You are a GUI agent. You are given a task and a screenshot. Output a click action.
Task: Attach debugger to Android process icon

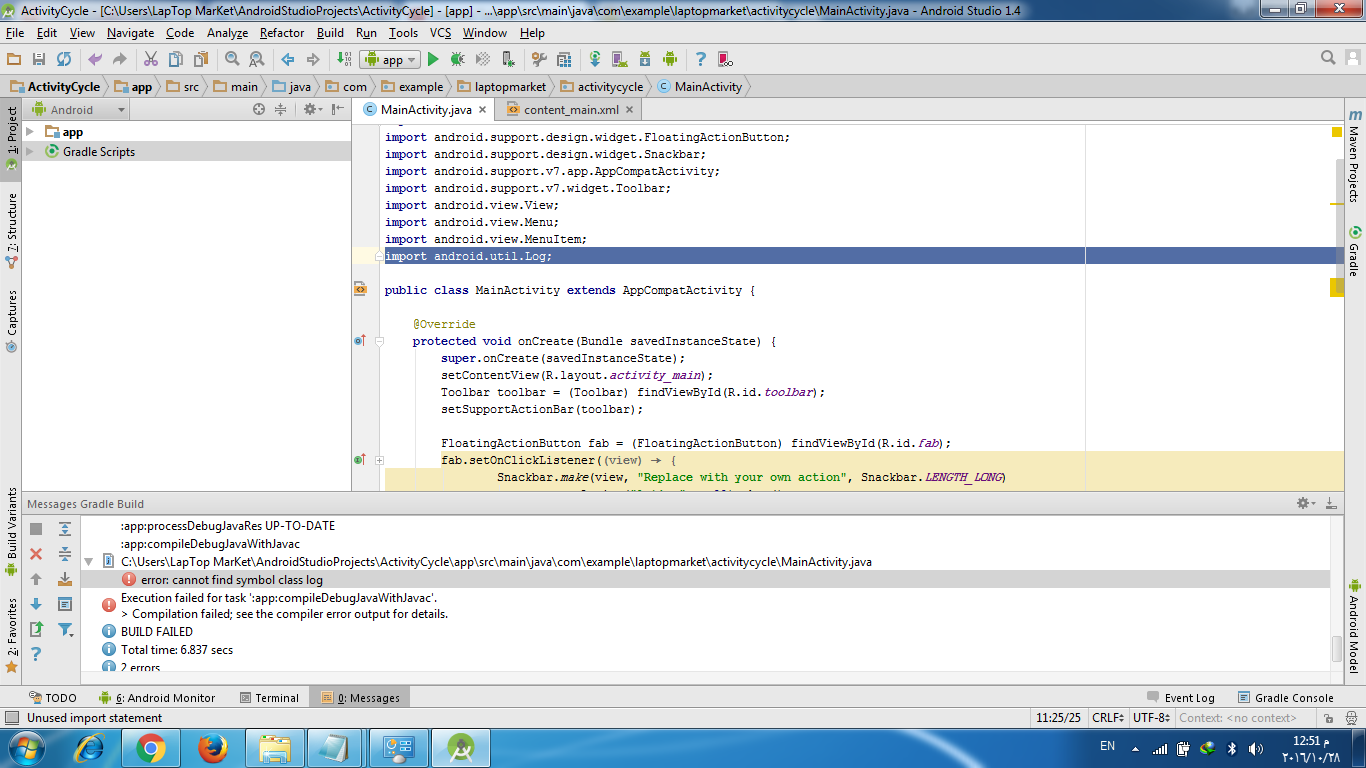[x=508, y=60]
